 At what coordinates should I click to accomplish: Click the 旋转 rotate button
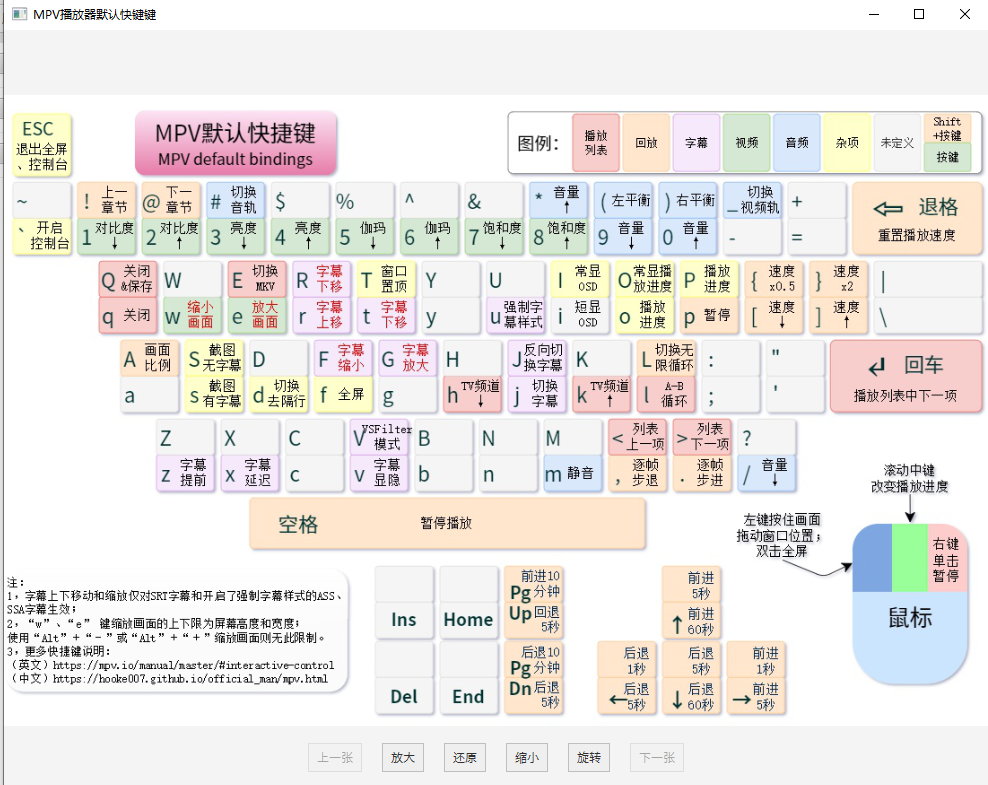(589, 757)
